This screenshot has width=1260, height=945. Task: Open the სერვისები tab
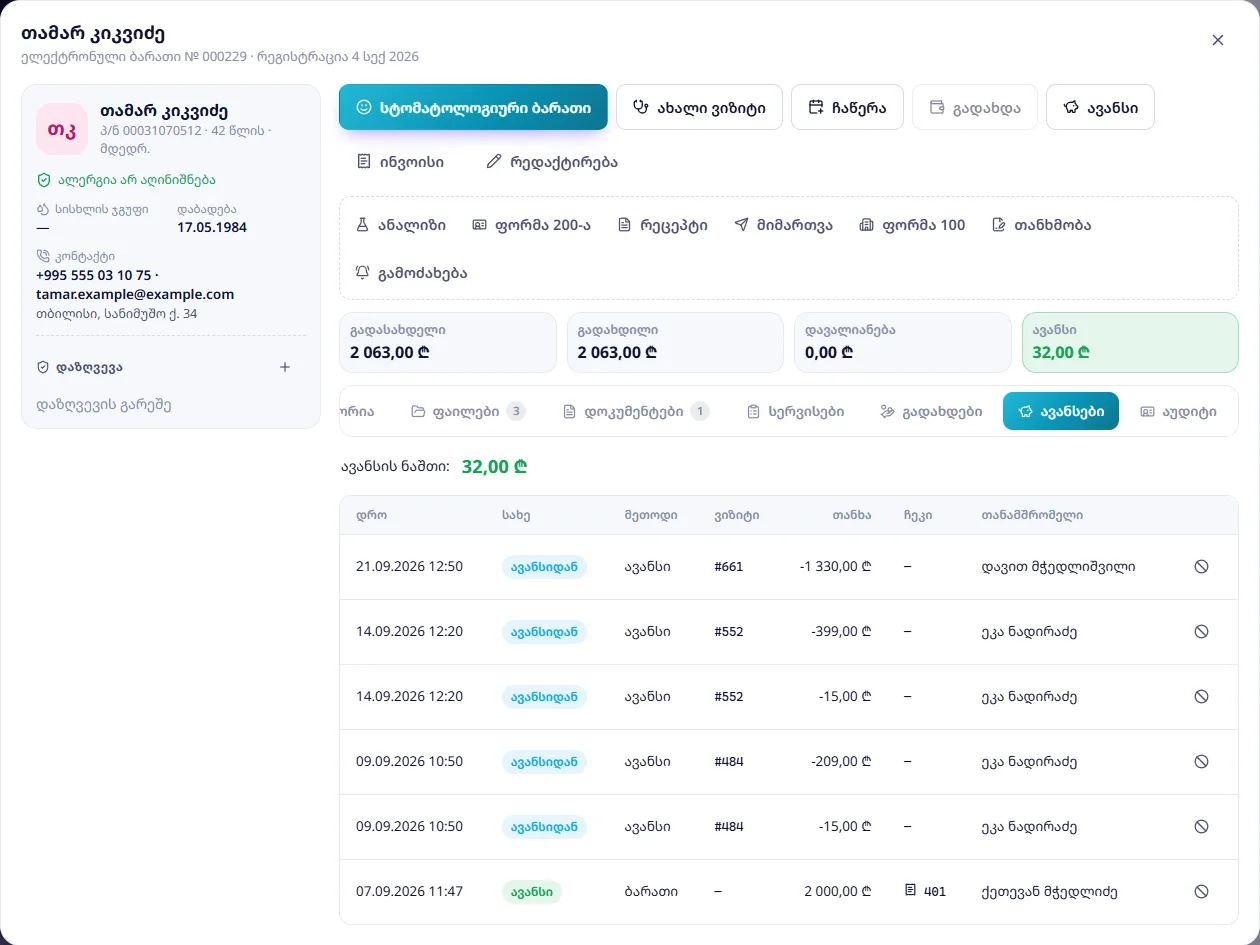(x=795, y=411)
